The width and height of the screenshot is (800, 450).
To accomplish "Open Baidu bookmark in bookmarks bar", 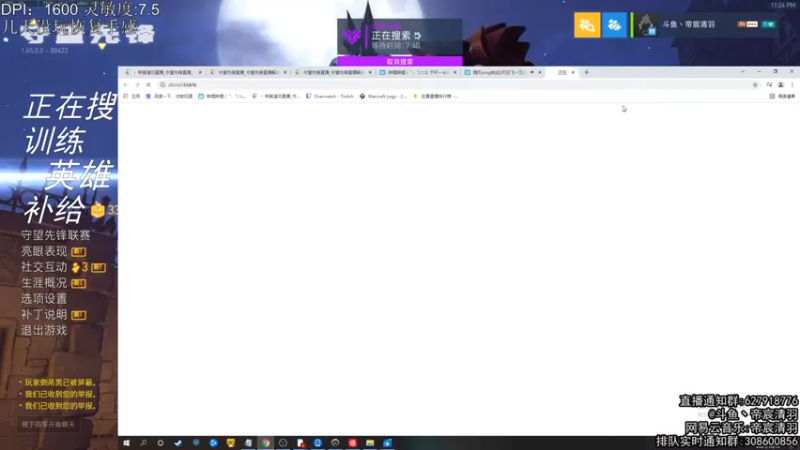I will pos(169,96).
